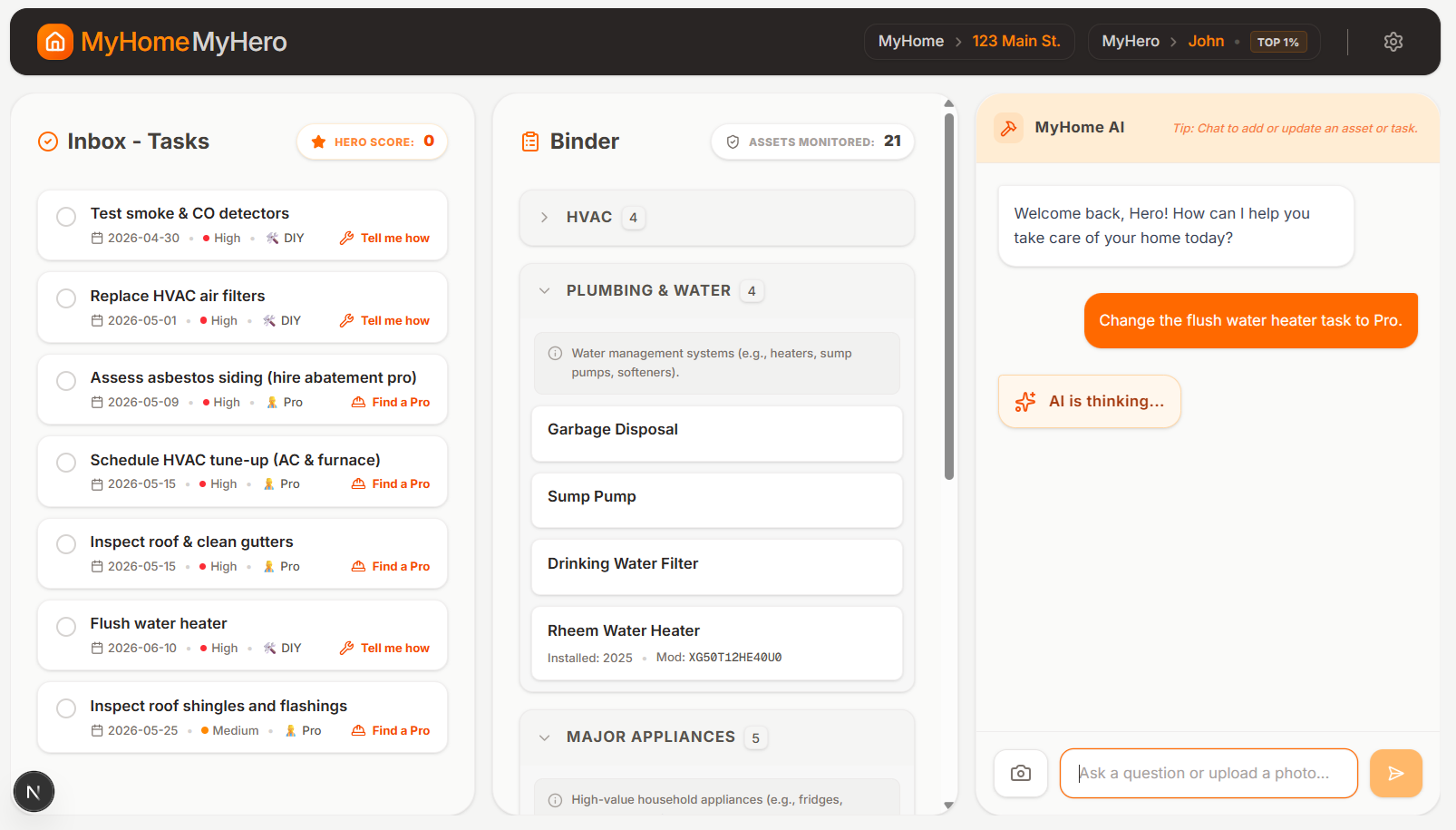This screenshot has width=1456, height=830.
Task: Click Find a Pro for asbestos siding
Action: tap(391, 403)
